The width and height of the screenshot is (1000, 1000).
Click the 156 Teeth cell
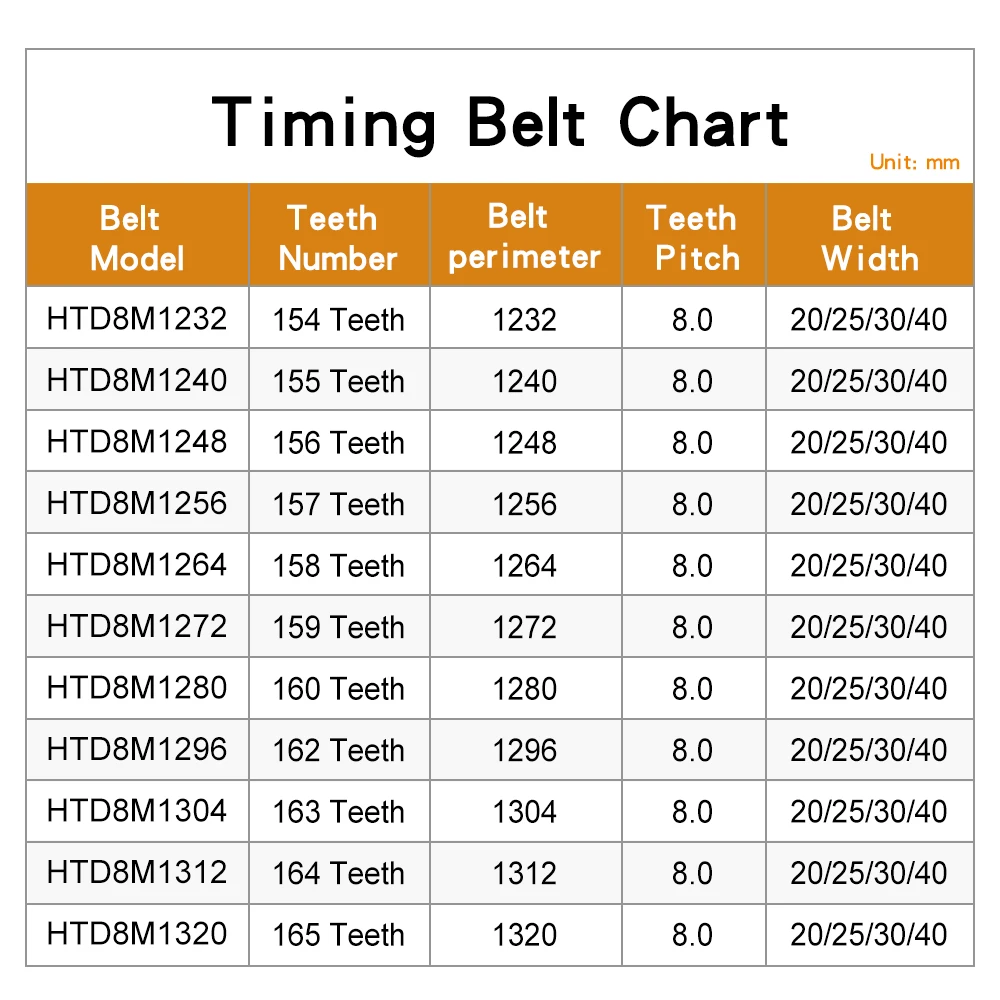[x=339, y=442]
